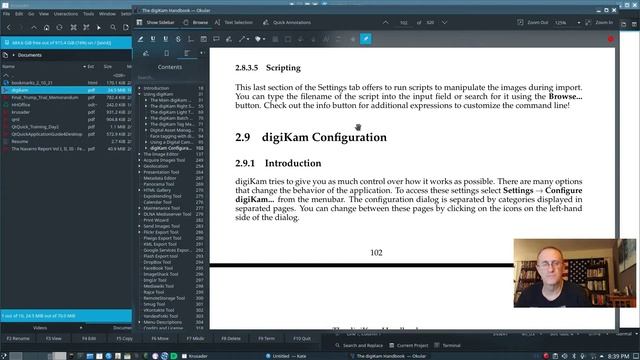Select the strikeout annotation tool

178,39
